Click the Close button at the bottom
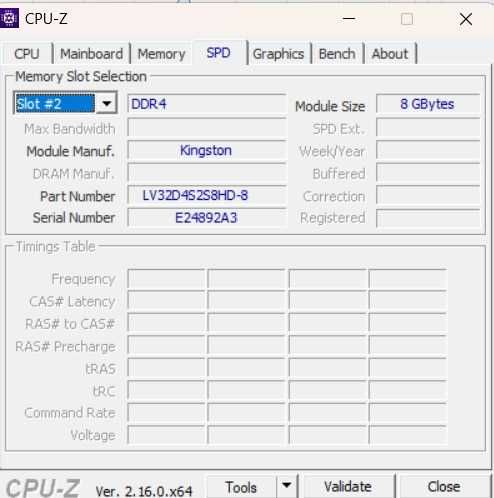Viewport: 494px width, 498px height. pos(444,487)
